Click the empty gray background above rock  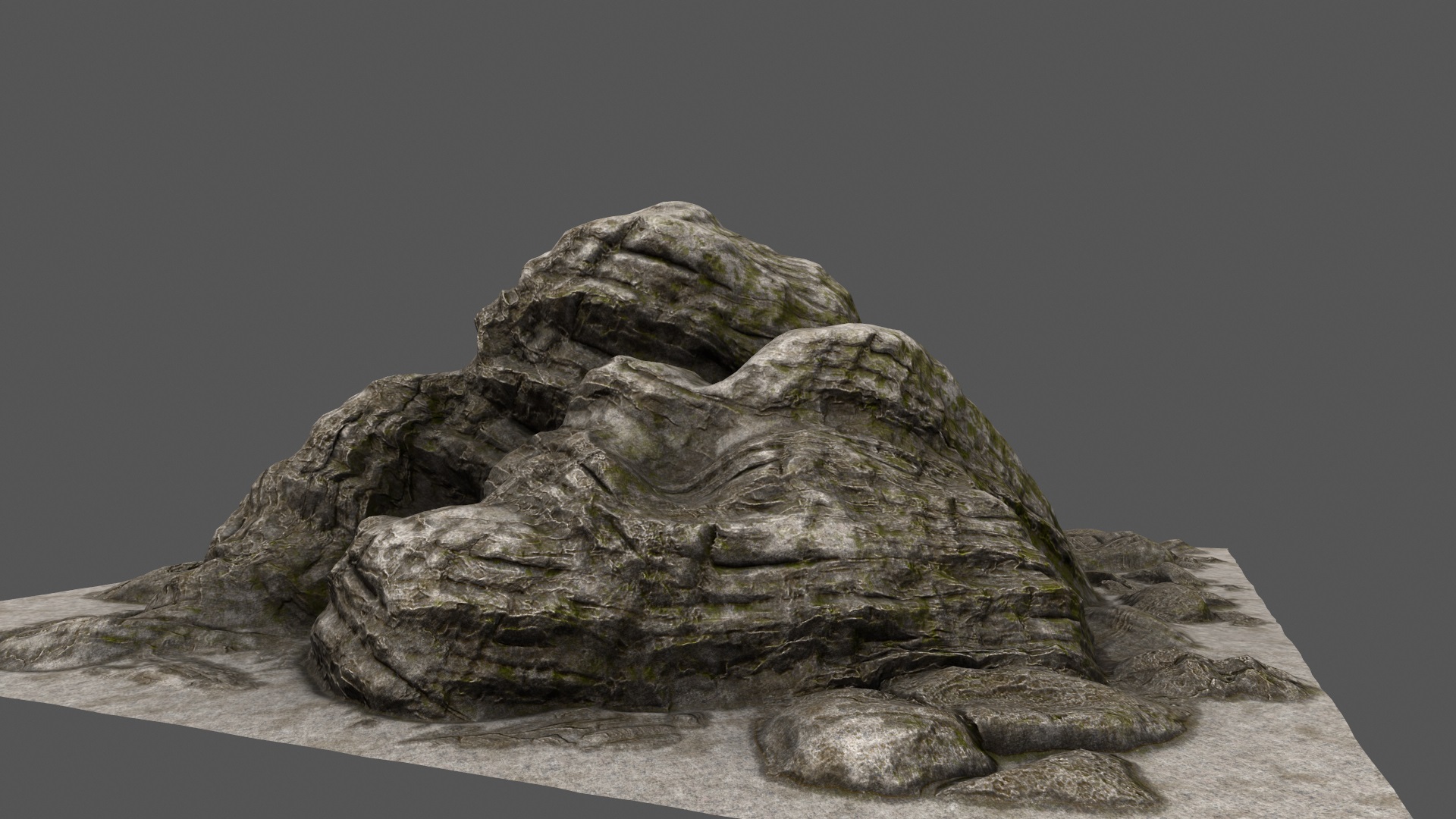tap(682, 99)
